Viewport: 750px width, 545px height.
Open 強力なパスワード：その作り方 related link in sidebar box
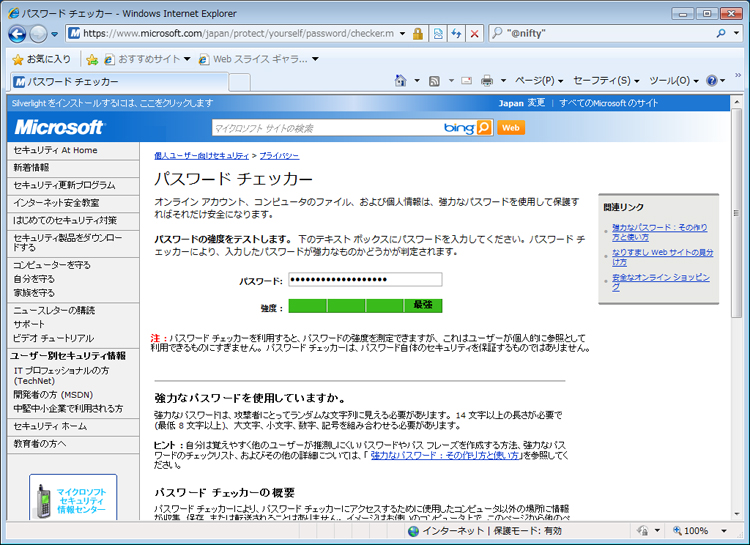coord(659,233)
